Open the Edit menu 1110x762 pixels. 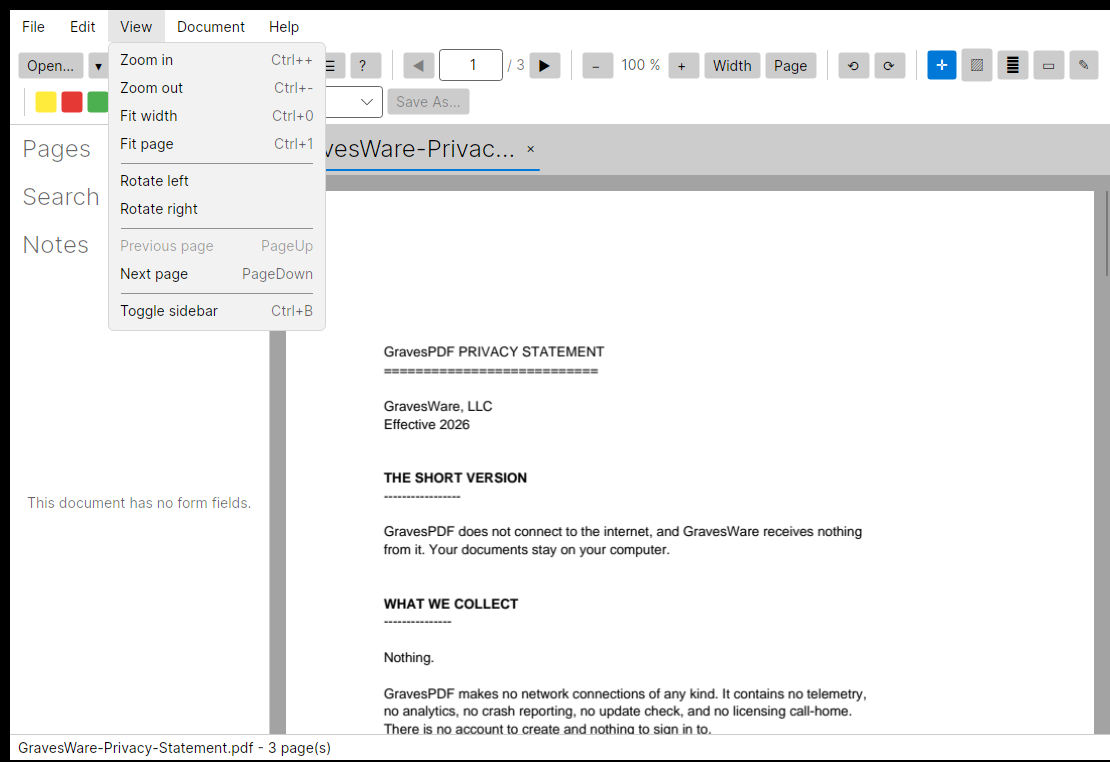click(x=82, y=27)
